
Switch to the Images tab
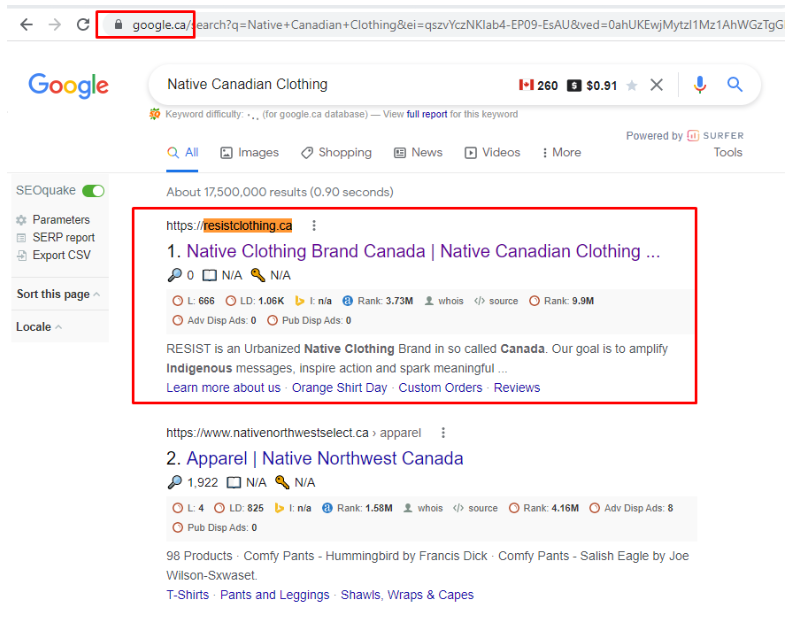[250, 152]
